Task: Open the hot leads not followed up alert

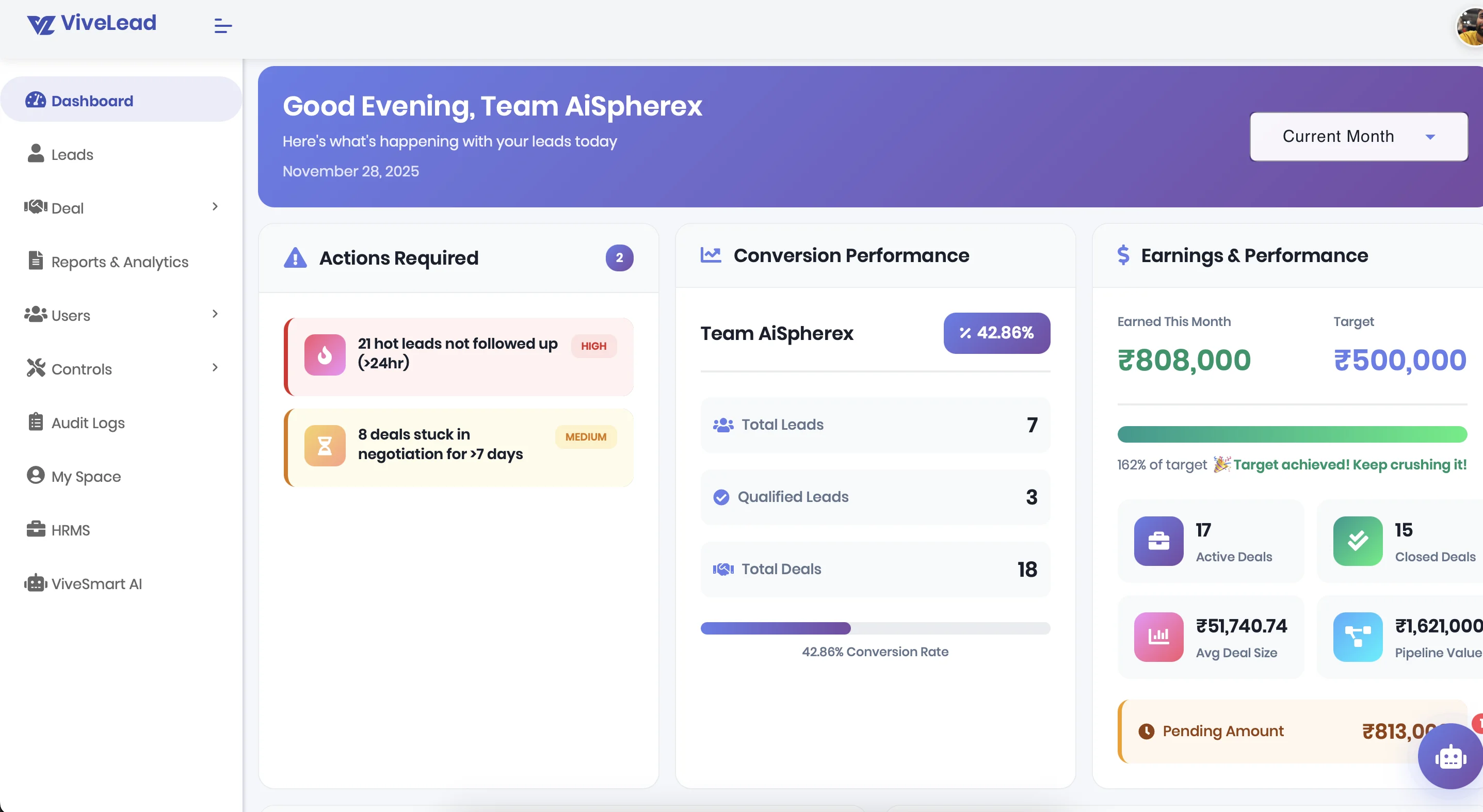Action: (458, 357)
